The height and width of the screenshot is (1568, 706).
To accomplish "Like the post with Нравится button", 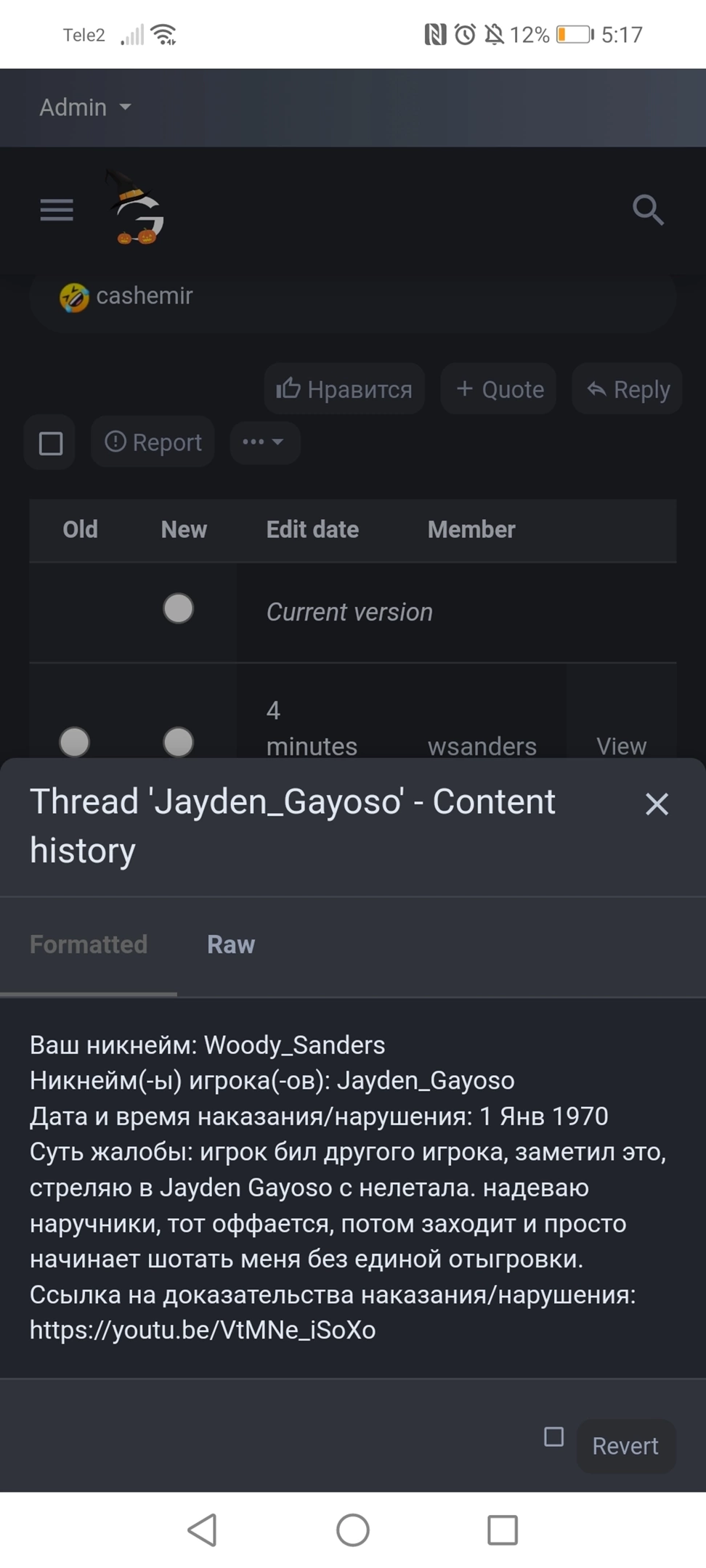I will point(344,389).
